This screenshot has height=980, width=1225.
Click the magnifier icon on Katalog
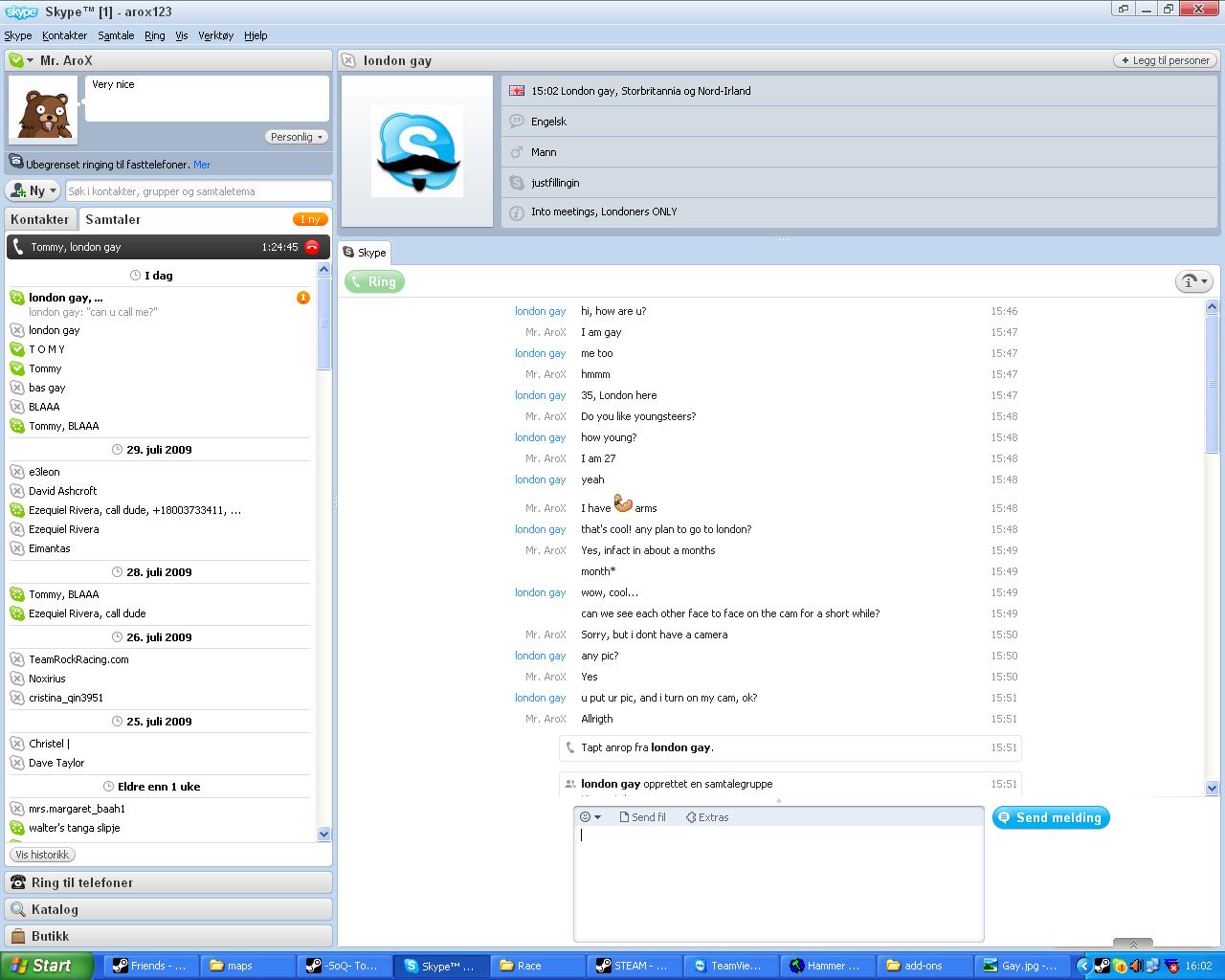[18, 909]
